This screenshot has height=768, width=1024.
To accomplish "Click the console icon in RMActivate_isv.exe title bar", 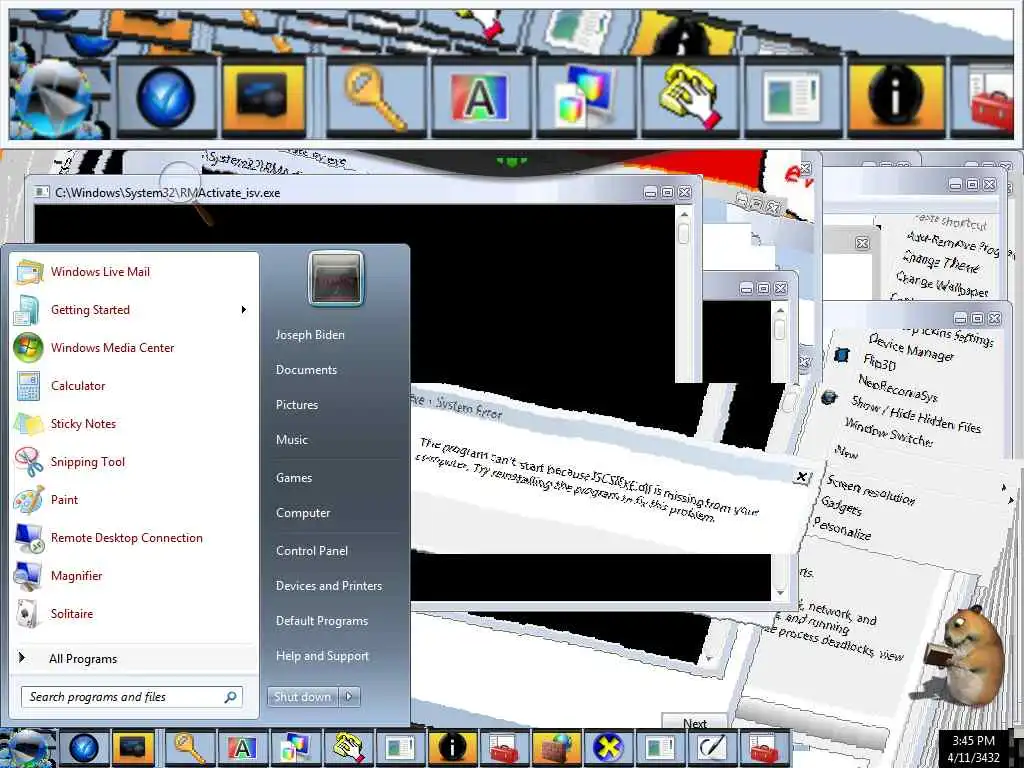I will 42,193.
